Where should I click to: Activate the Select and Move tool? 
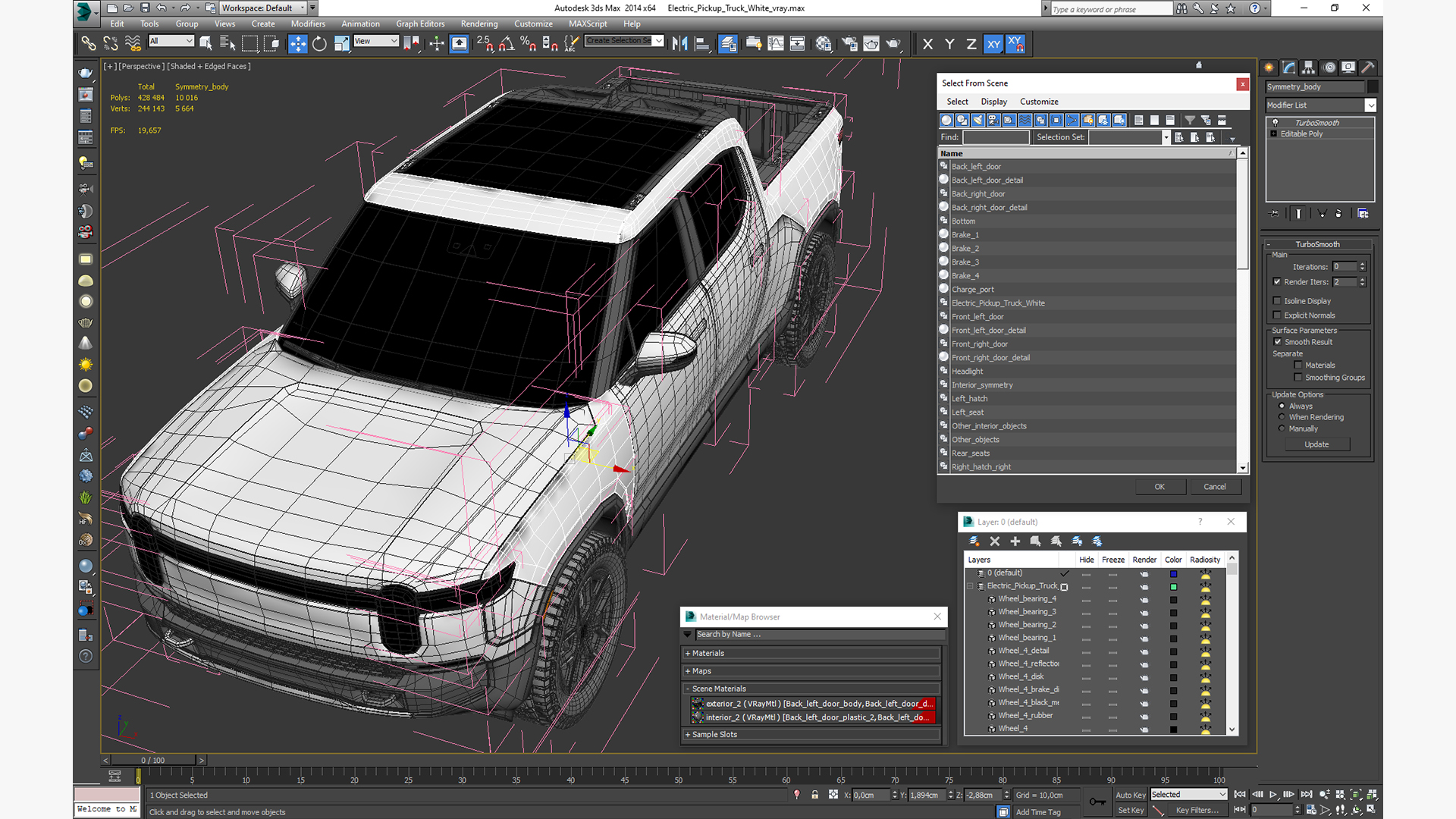click(297, 44)
